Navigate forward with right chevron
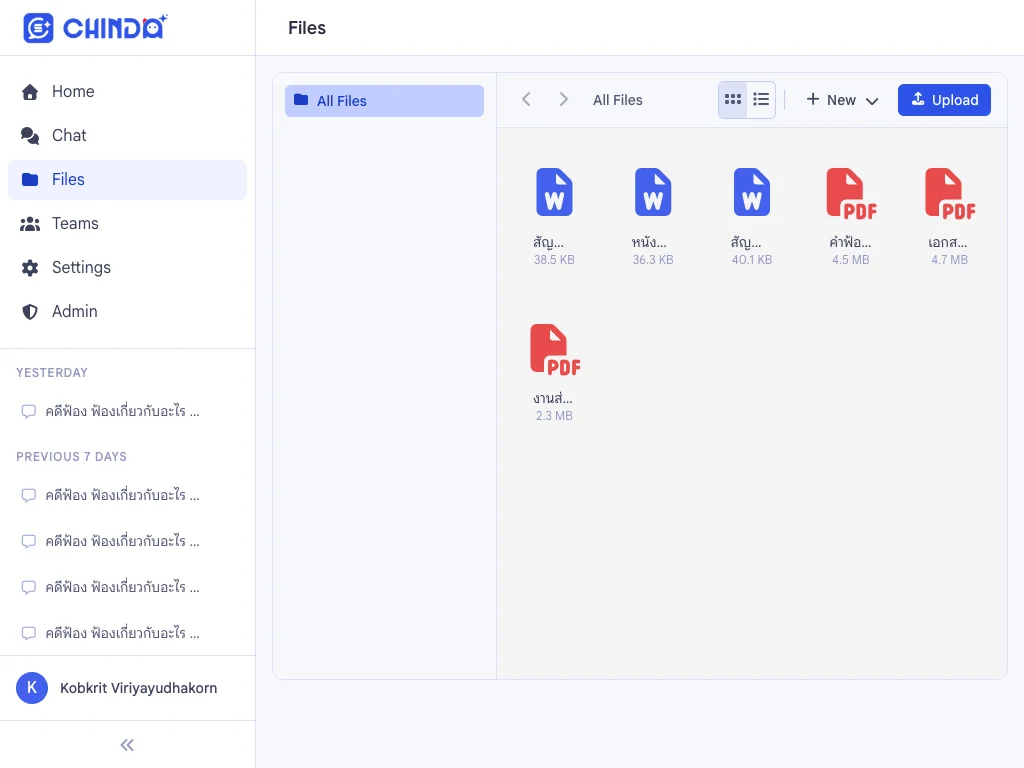The width and height of the screenshot is (1024, 768). [x=564, y=99]
